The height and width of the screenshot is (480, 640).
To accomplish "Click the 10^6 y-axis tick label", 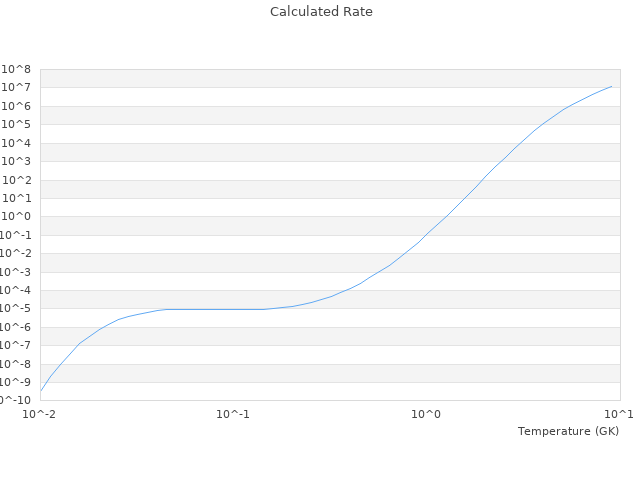I will [18, 106].
